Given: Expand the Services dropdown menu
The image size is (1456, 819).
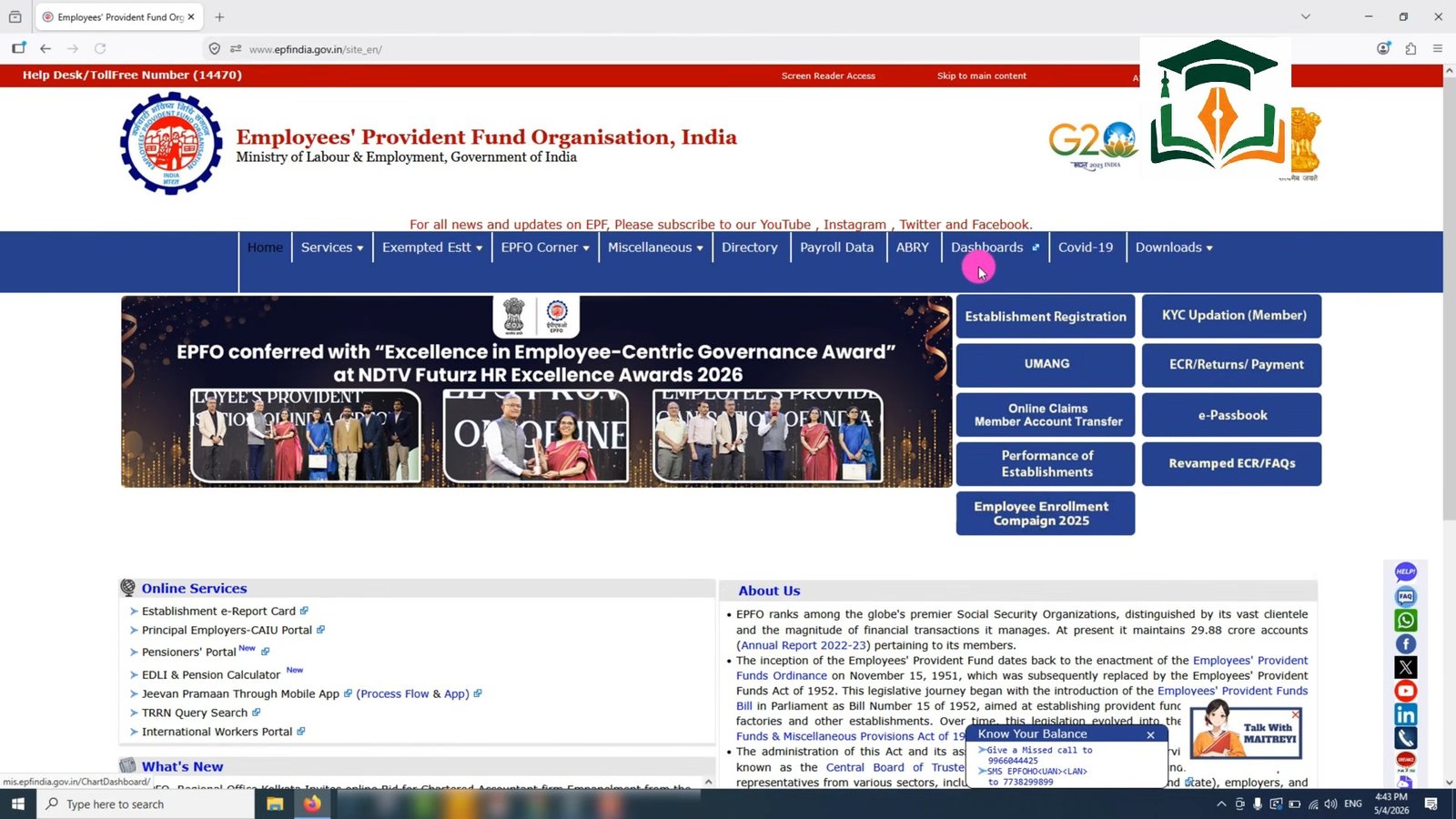Looking at the screenshot, I should point(332,248).
